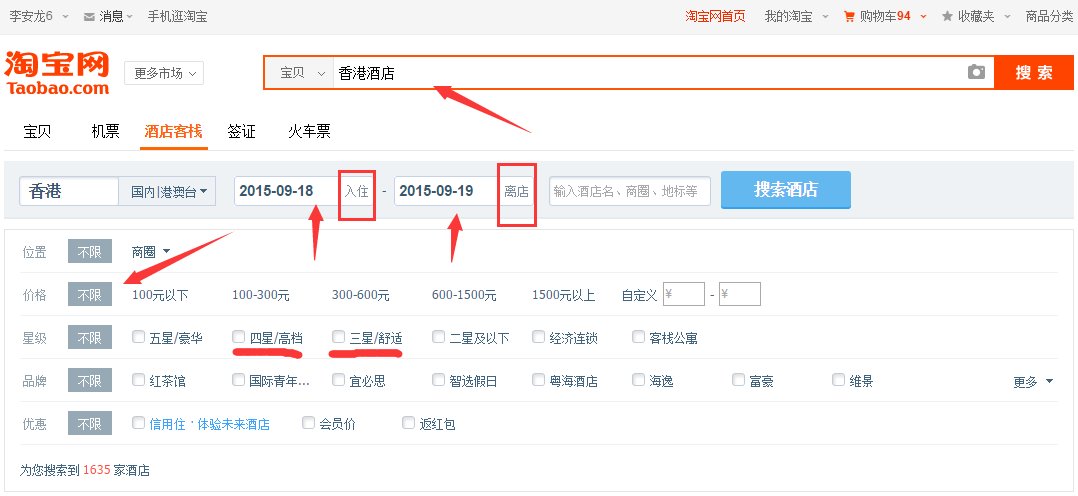The width and height of the screenshot is (1078, 496).
Task: Select 优惠 不限 option
Action: [89, 423]
